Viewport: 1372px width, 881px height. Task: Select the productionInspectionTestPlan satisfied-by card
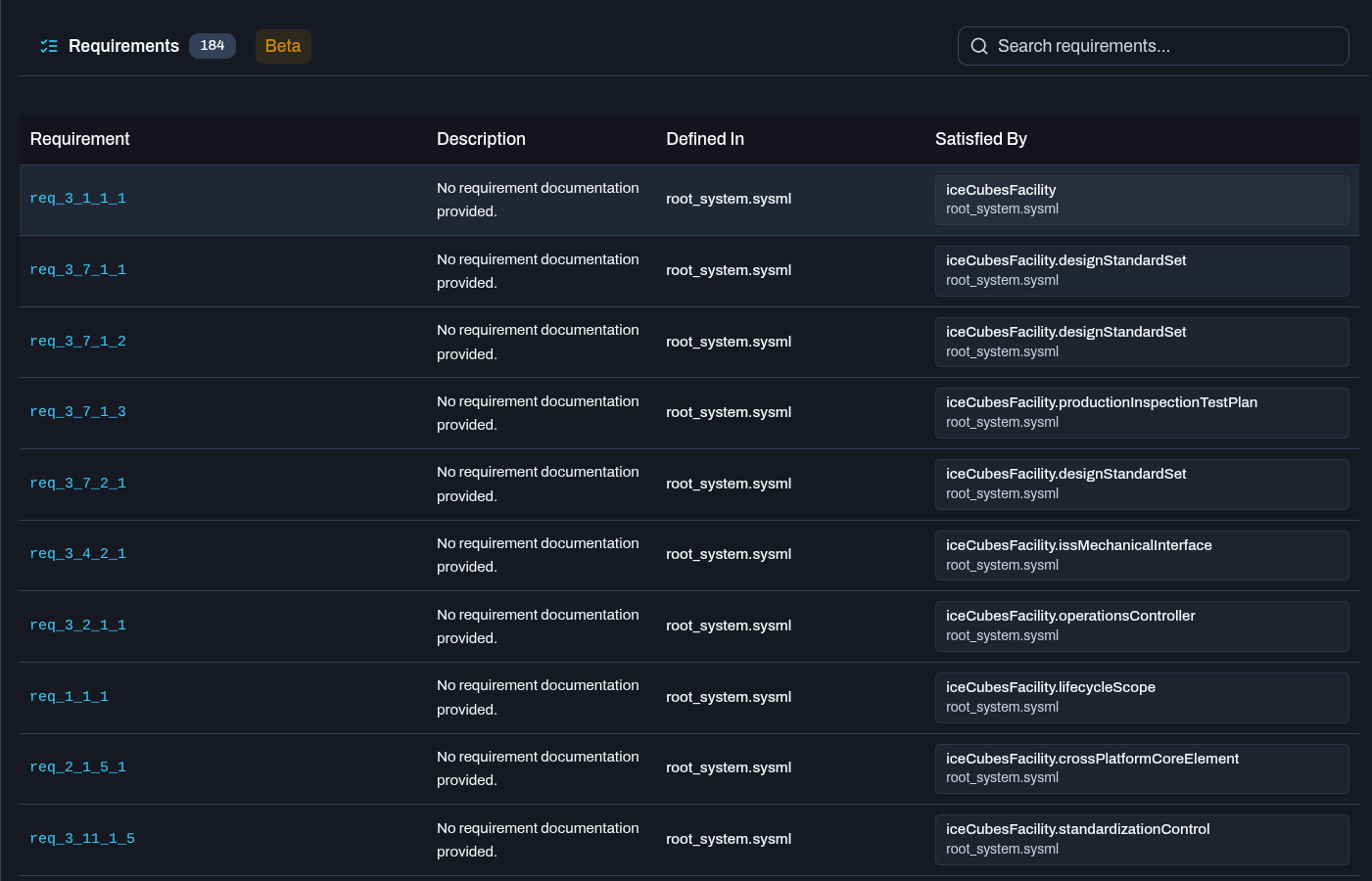click(1142, 413)
